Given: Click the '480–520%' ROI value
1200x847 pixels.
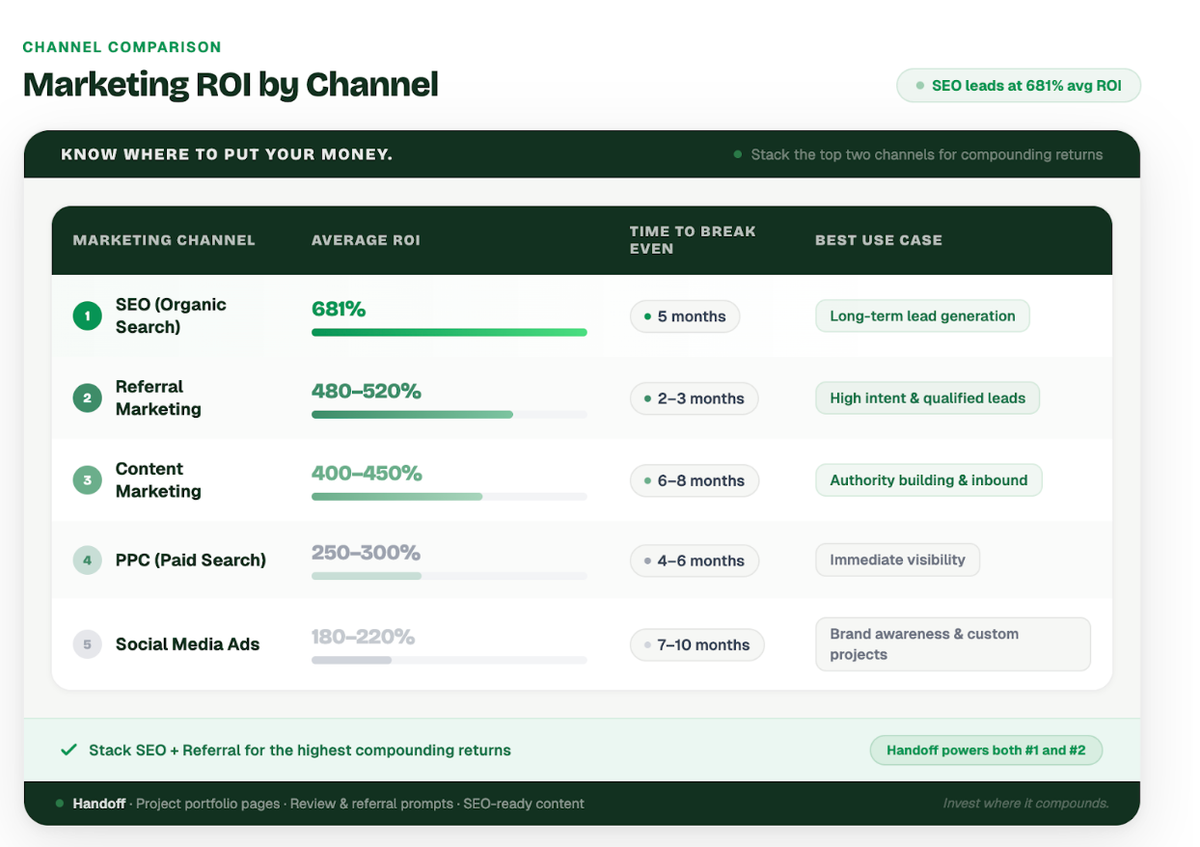Looking at the screenshot, I should tap(366, 391).
